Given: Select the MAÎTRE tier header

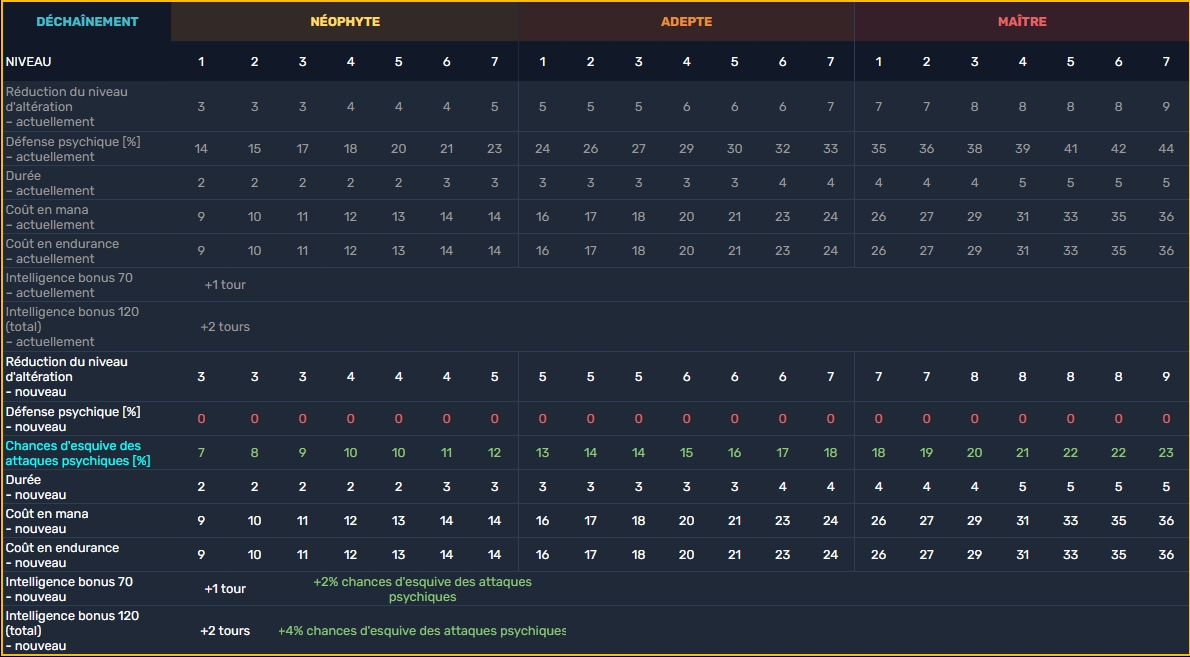Looking at the screenshot, I should [1022, 21].
